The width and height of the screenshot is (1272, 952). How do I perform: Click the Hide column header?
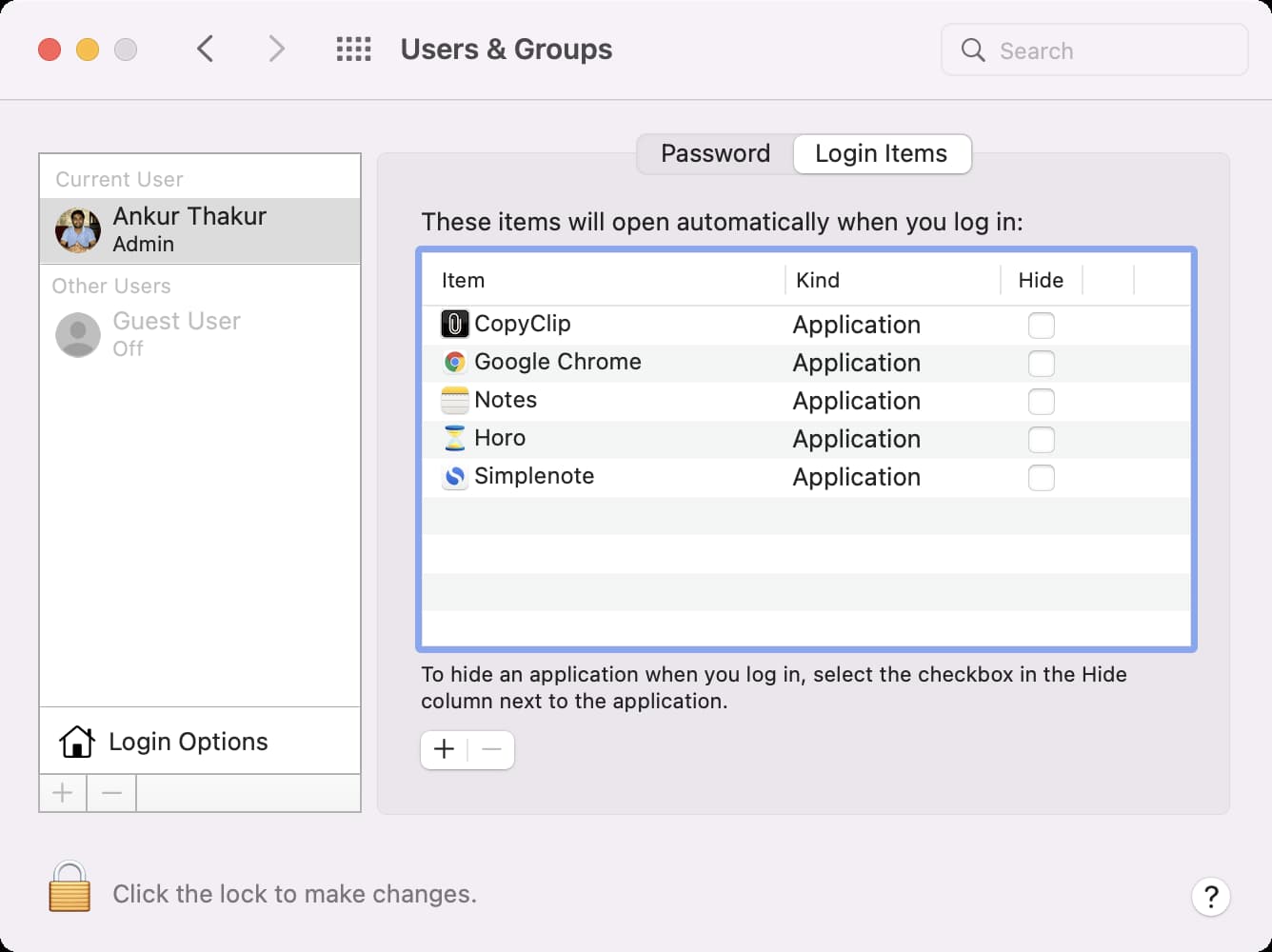(x=1041, y=281)
